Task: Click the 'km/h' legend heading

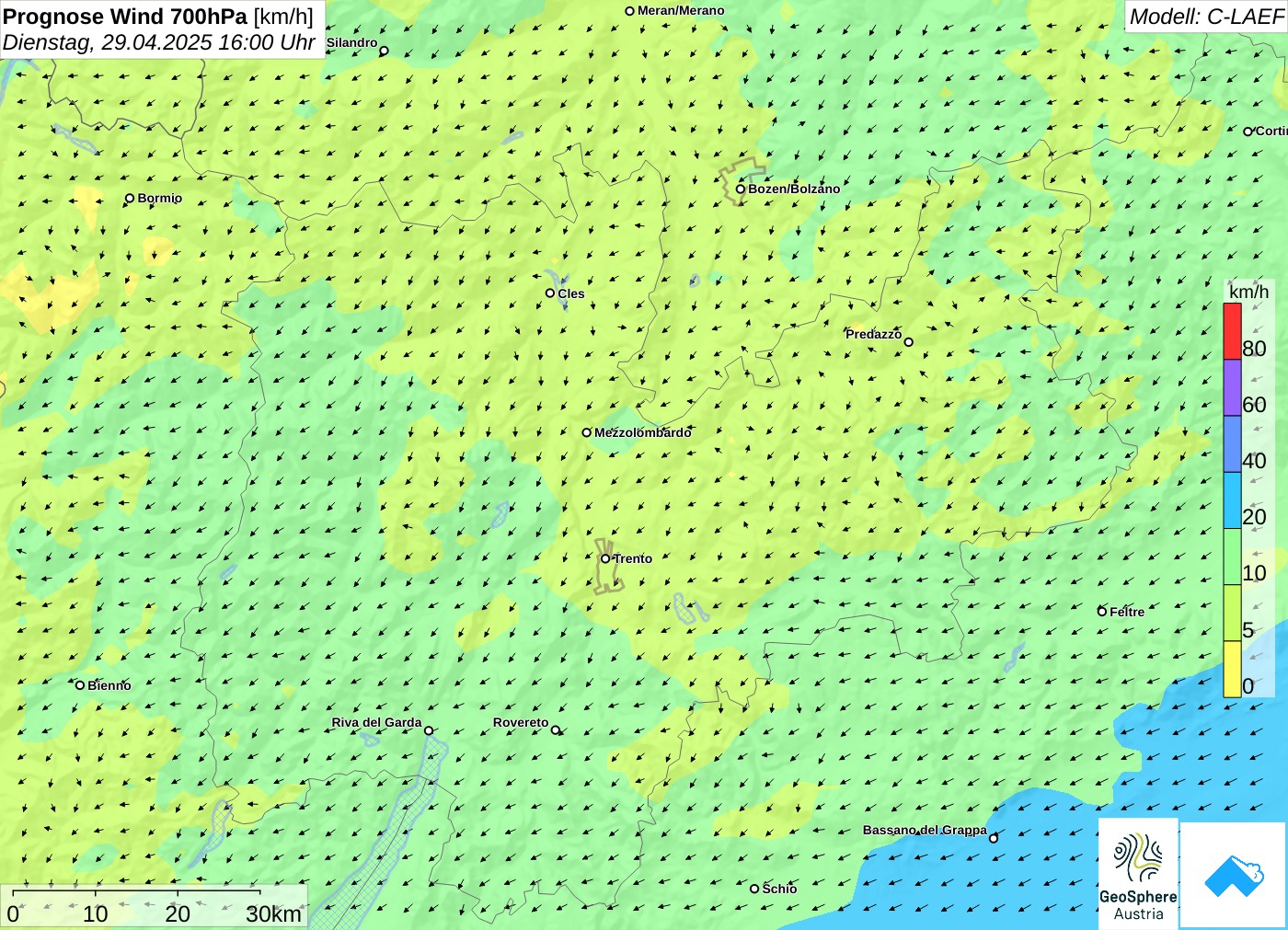Action: [x=1248, y=292]
